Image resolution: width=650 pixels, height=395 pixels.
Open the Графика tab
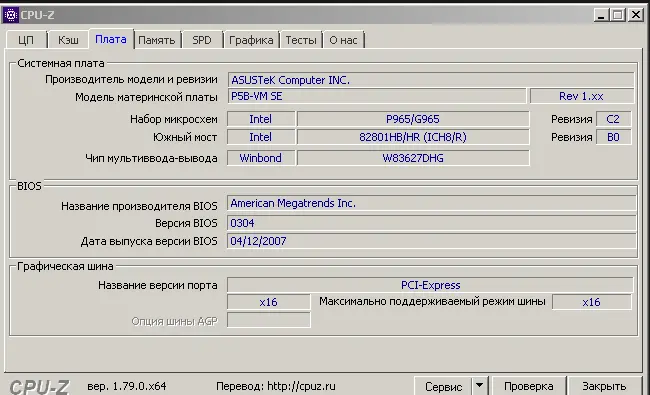click(251, 40)
